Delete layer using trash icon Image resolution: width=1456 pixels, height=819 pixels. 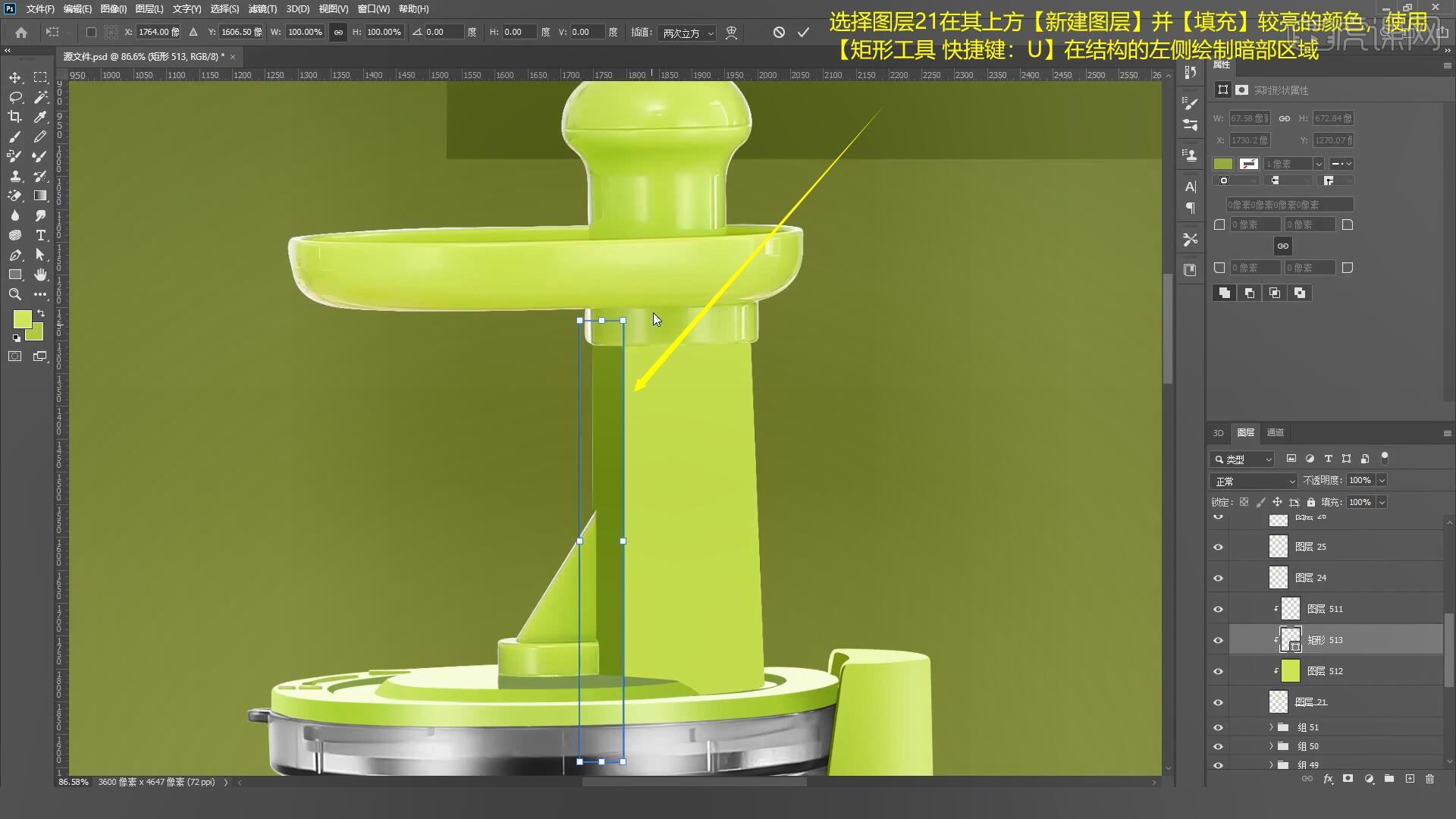pos(1429,779)
